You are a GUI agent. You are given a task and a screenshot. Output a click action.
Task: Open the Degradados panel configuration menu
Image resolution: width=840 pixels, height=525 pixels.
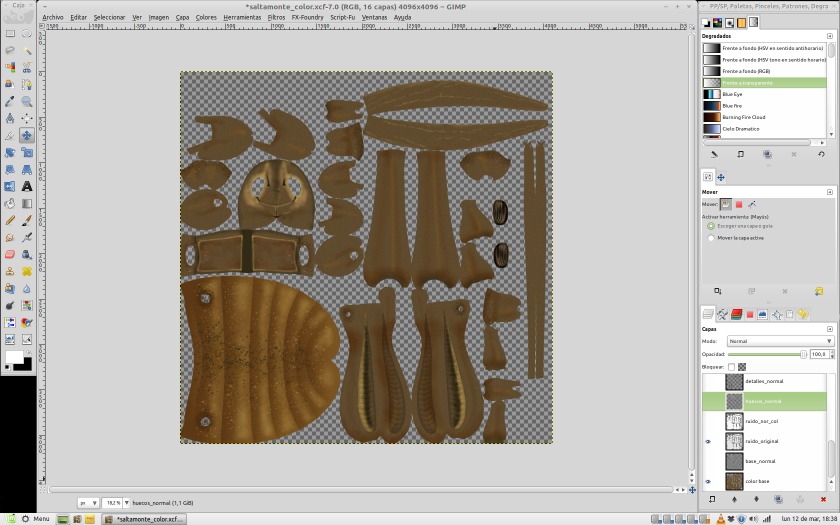830,36
